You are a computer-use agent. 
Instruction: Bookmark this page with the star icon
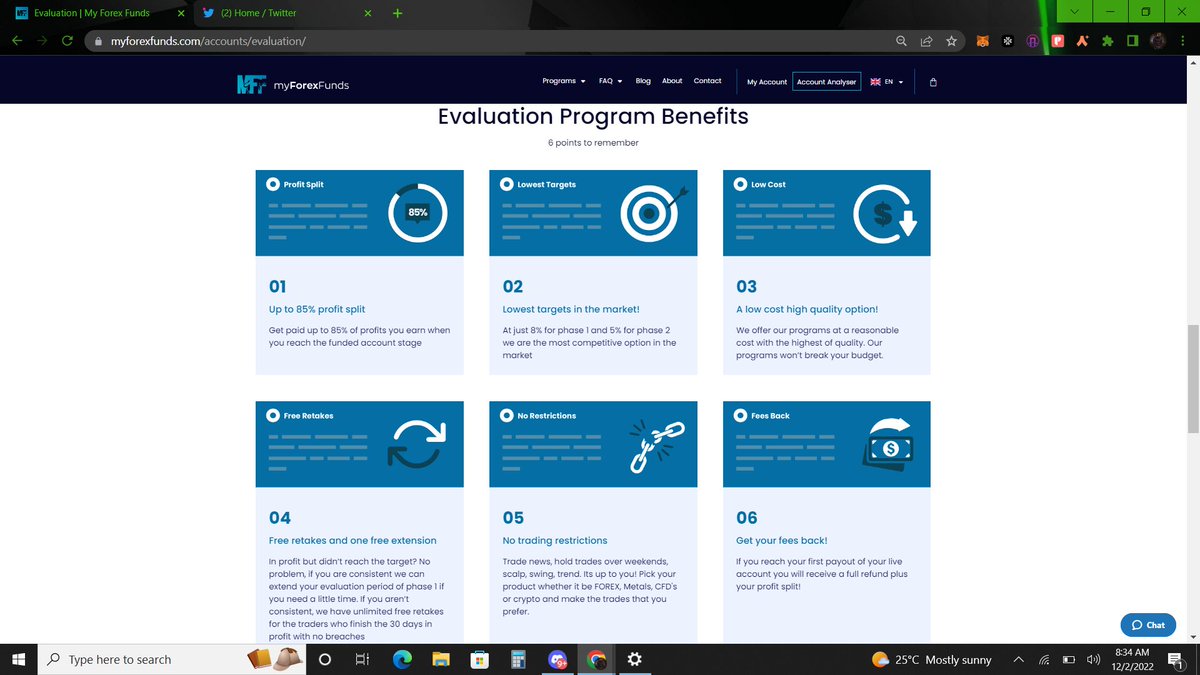pos(951,41)
